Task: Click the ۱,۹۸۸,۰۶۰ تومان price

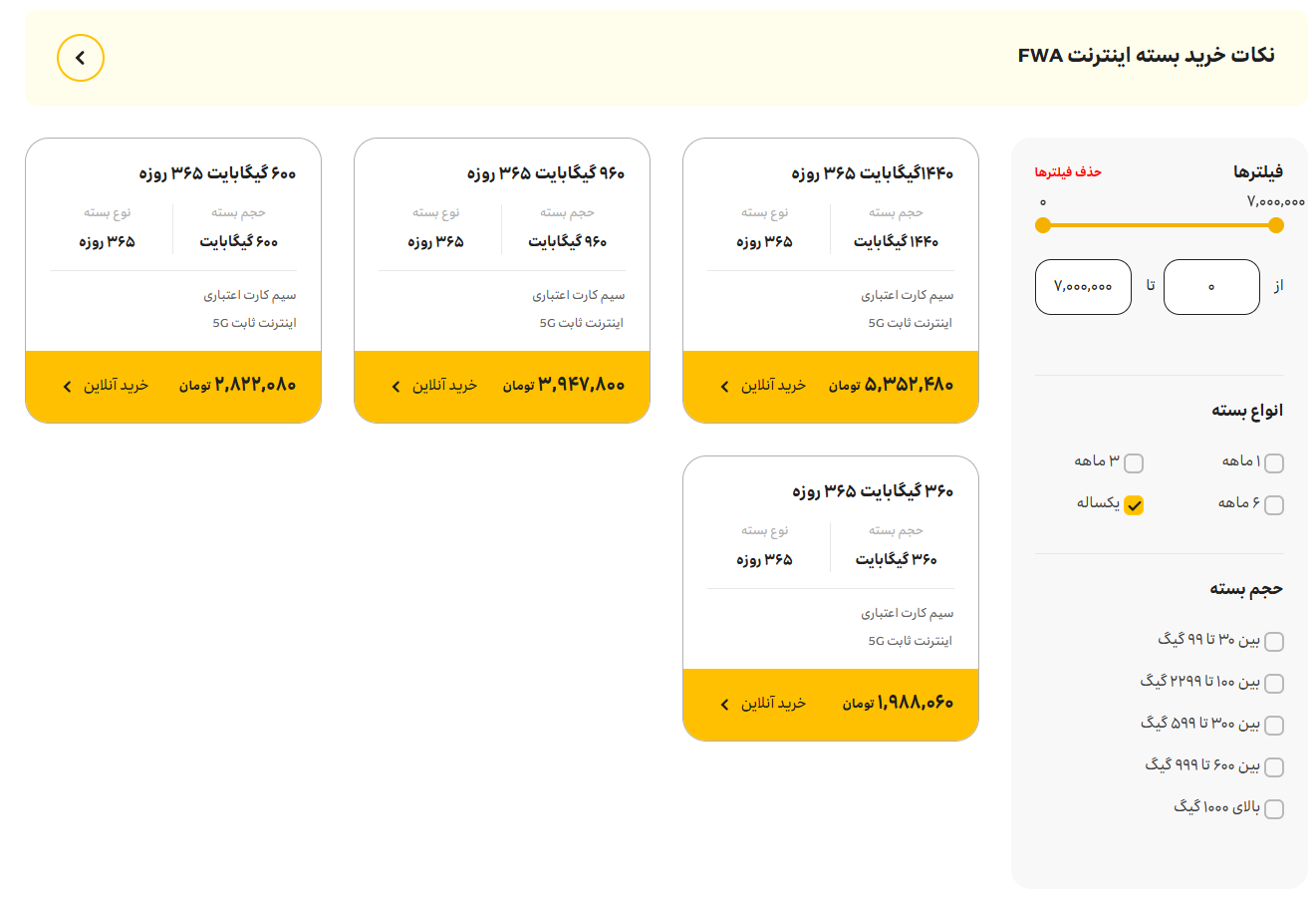Action: click(898, 703)
